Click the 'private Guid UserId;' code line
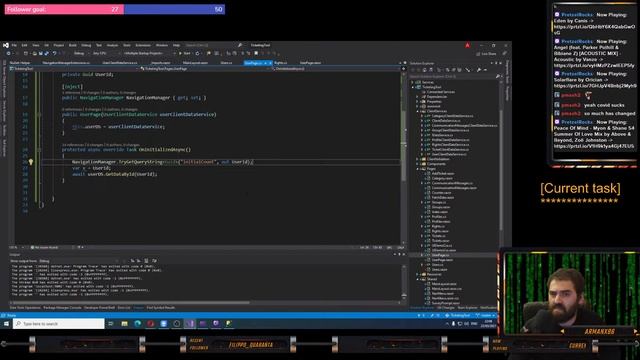 point(88,74)
